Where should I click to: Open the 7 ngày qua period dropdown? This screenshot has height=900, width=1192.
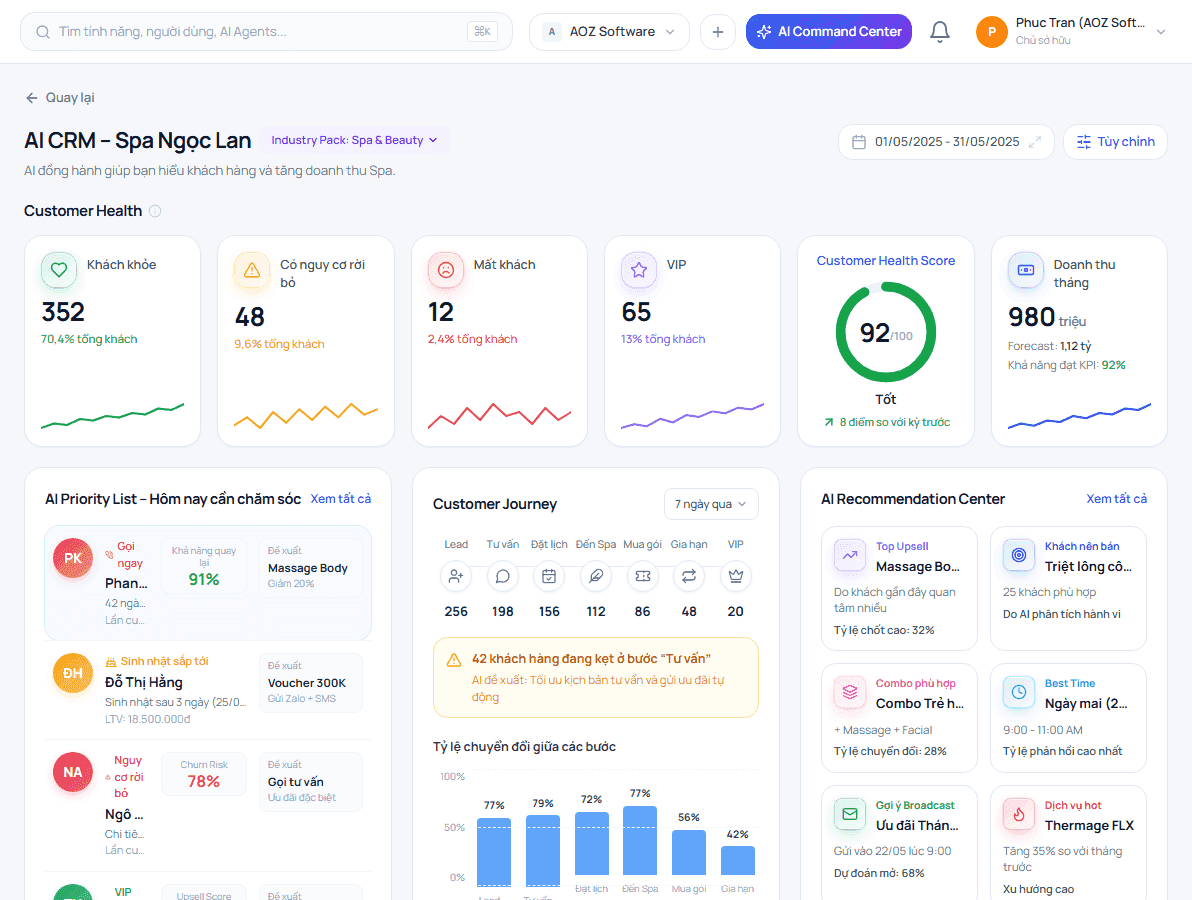coord(711,504)
